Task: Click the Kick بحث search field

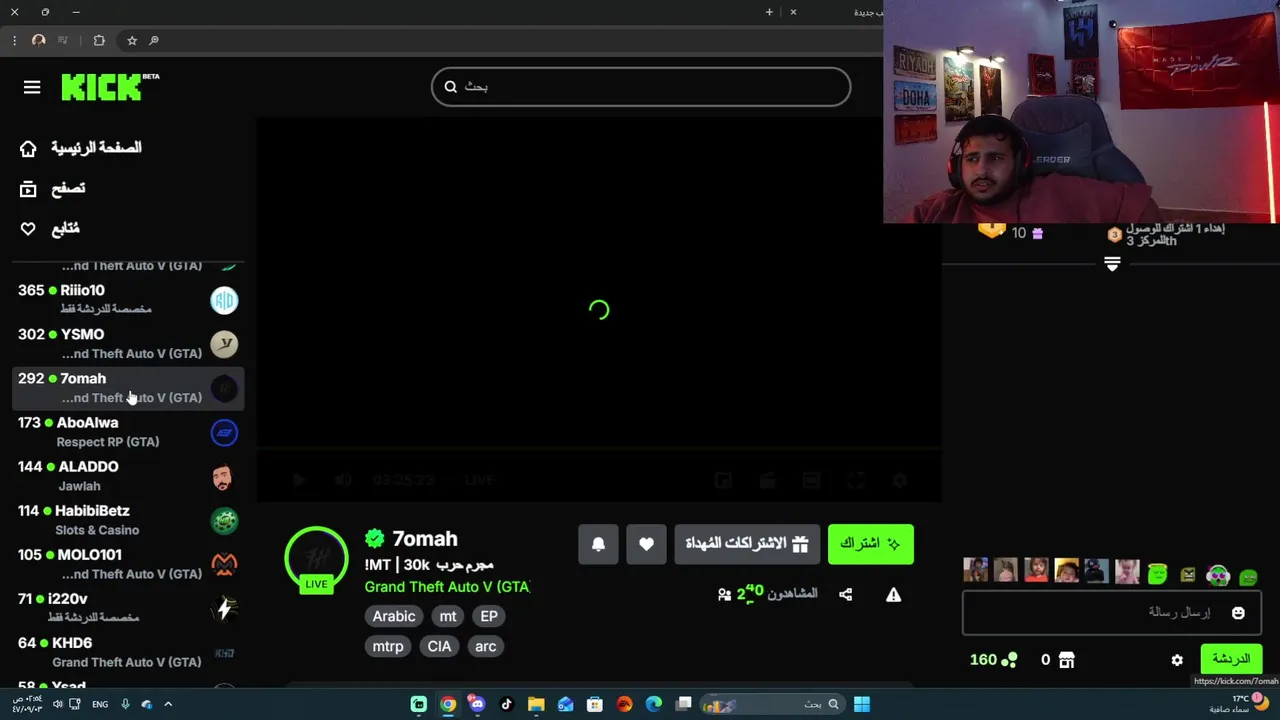Action: click(x=641, y=87)
